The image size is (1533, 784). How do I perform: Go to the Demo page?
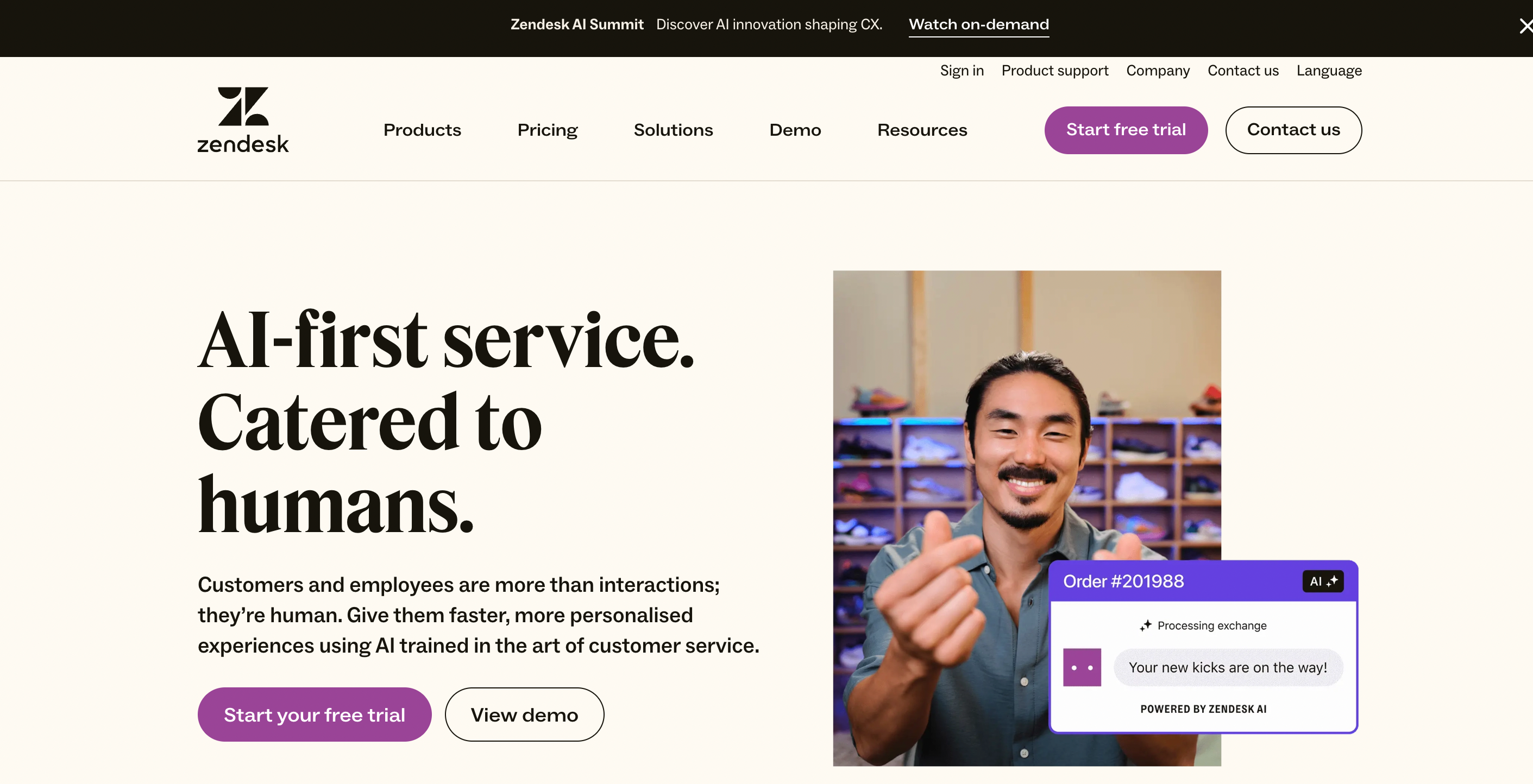[x=795, y=130]
